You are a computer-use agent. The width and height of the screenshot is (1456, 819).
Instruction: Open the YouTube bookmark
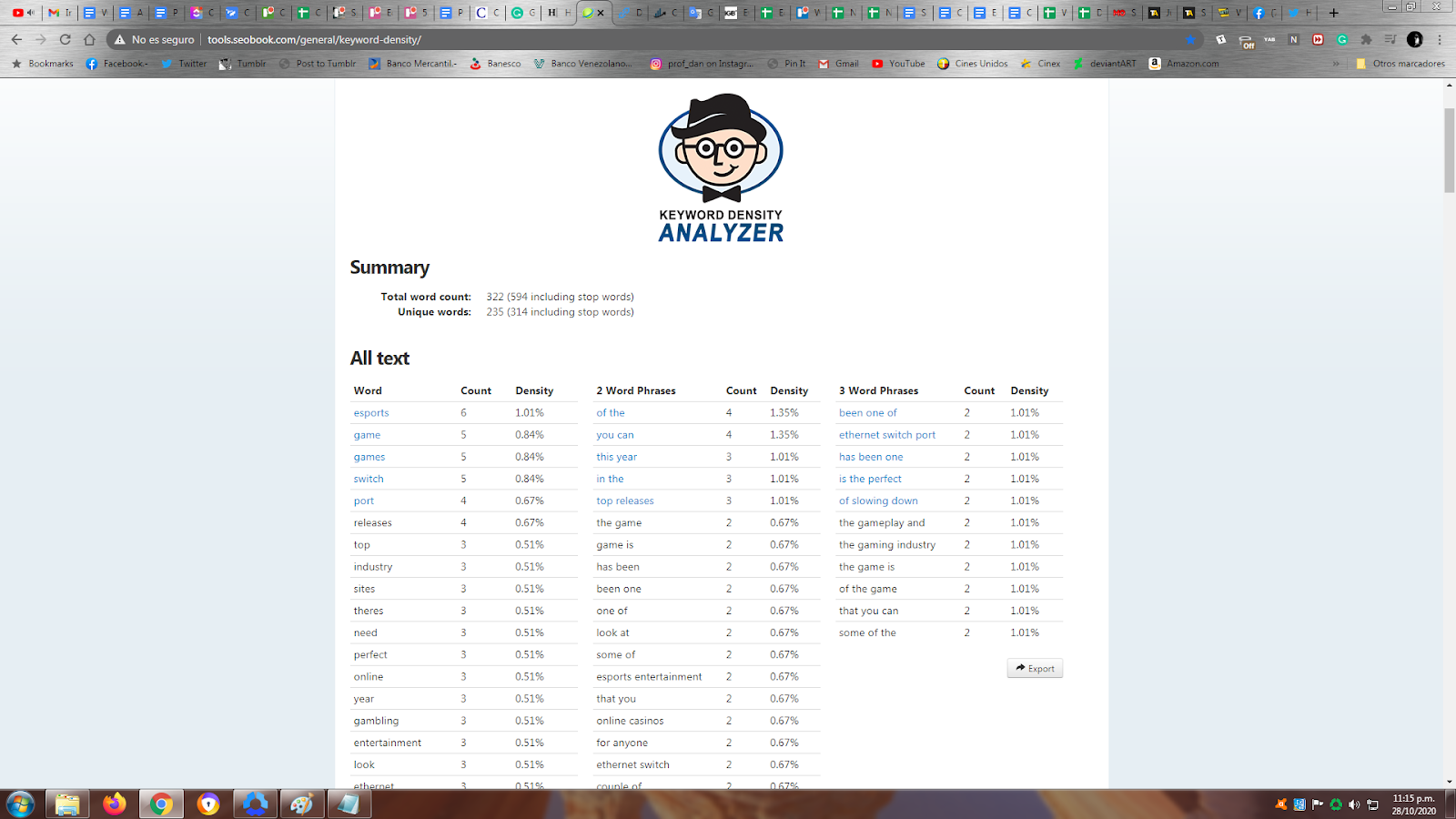(x=898, y=64)
